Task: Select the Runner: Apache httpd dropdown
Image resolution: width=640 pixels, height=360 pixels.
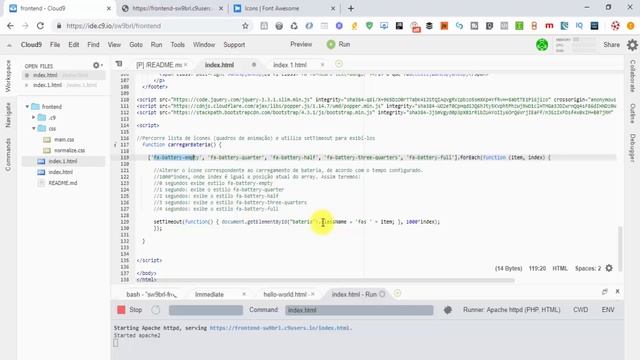Action: 511,310
